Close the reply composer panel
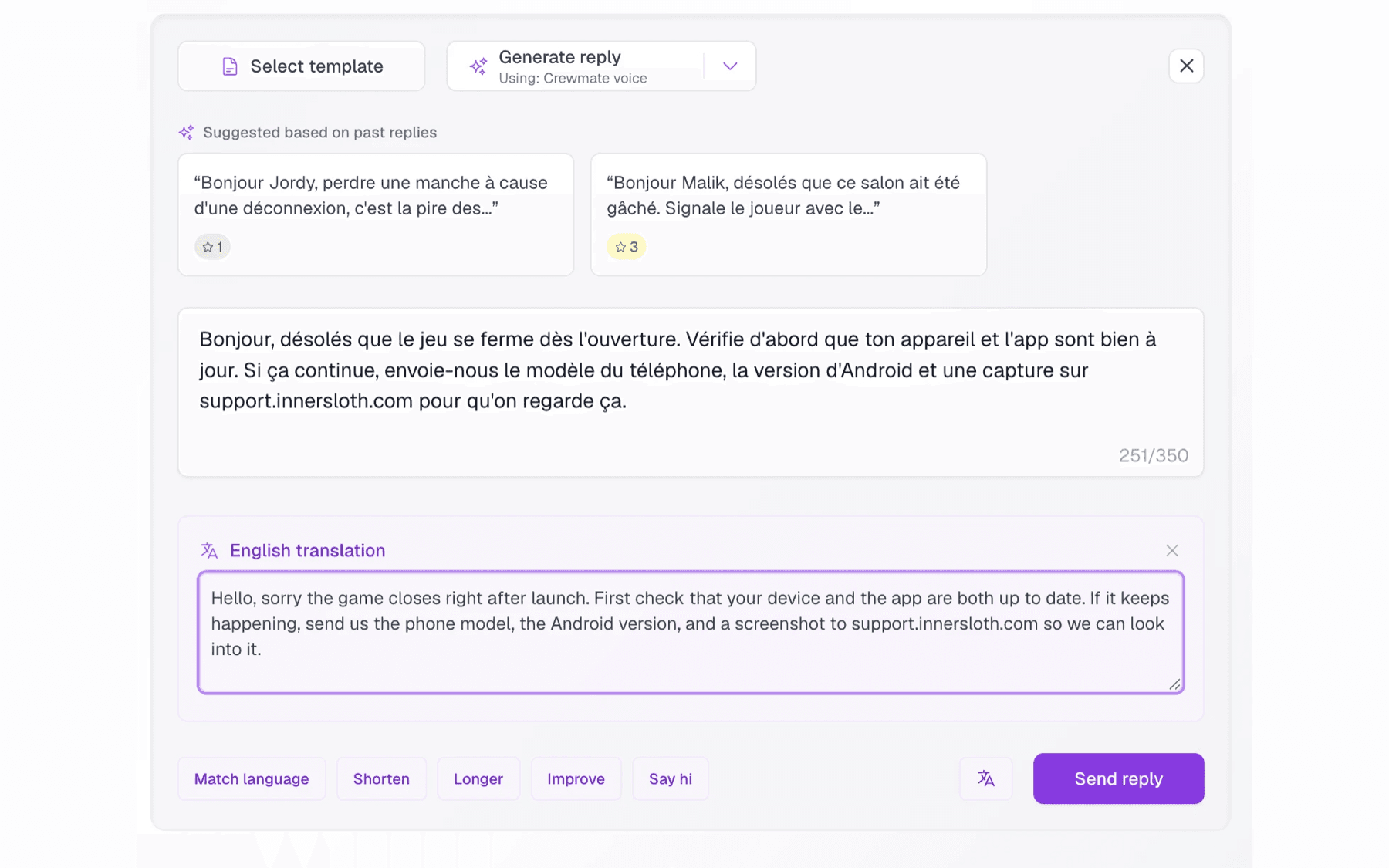This screenshot has width=1389, height=868. pos(1186,66)
